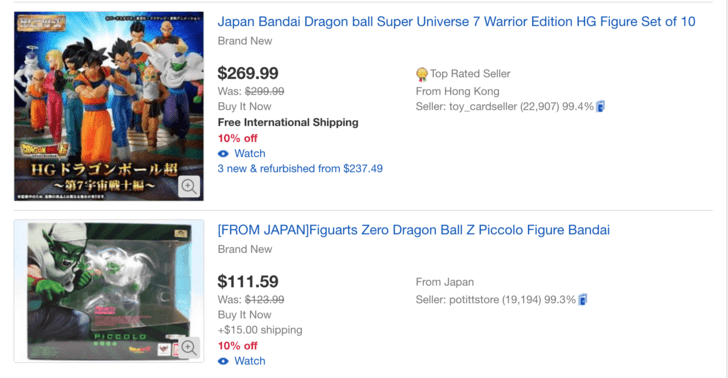Click the $111.59 price
This screenshot has height=378, width=728.
pyautogui.click(x=248, y=281)
